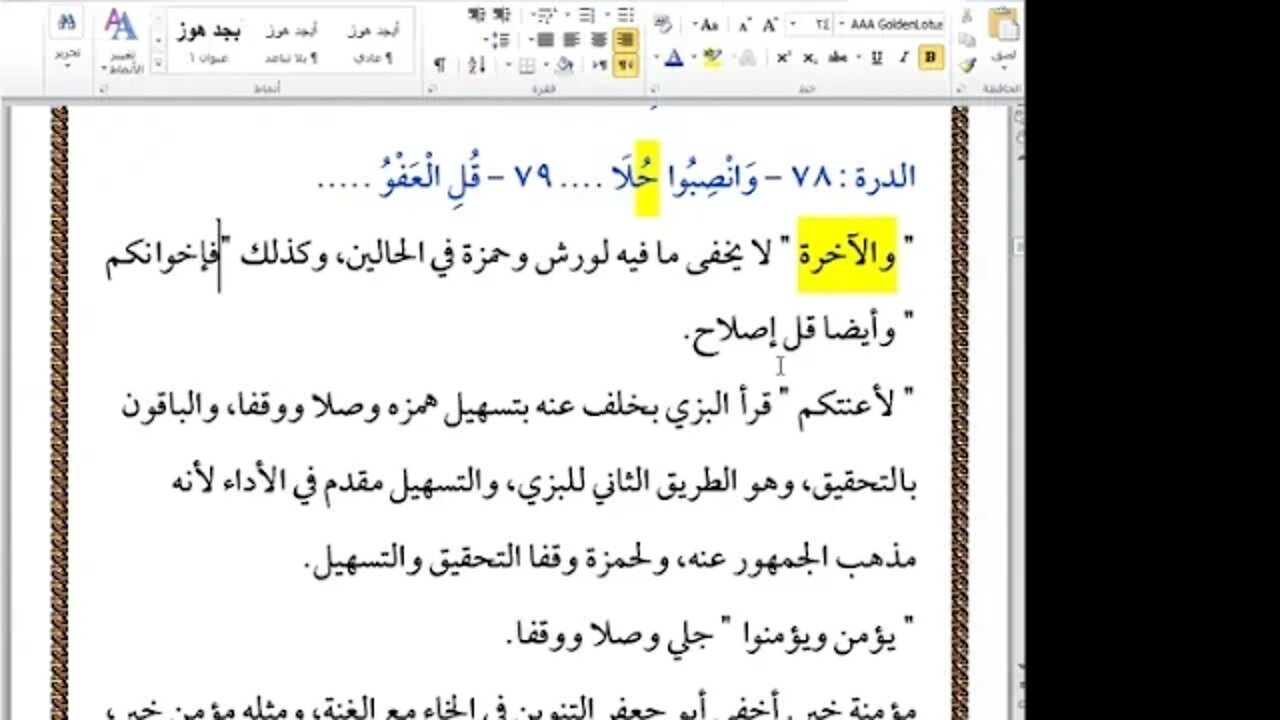Screen dimensions: 1280x720
Task: Toggle Strikethrough abc formatting
Action: tap(837, 57)
